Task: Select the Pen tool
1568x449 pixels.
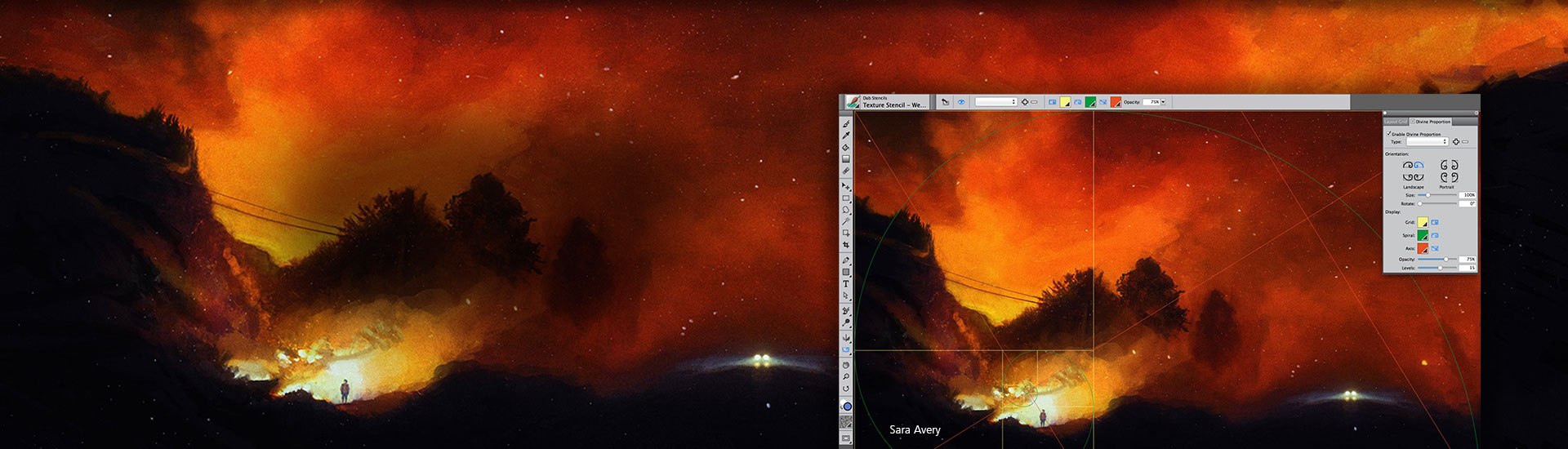Action: (846, 260)
